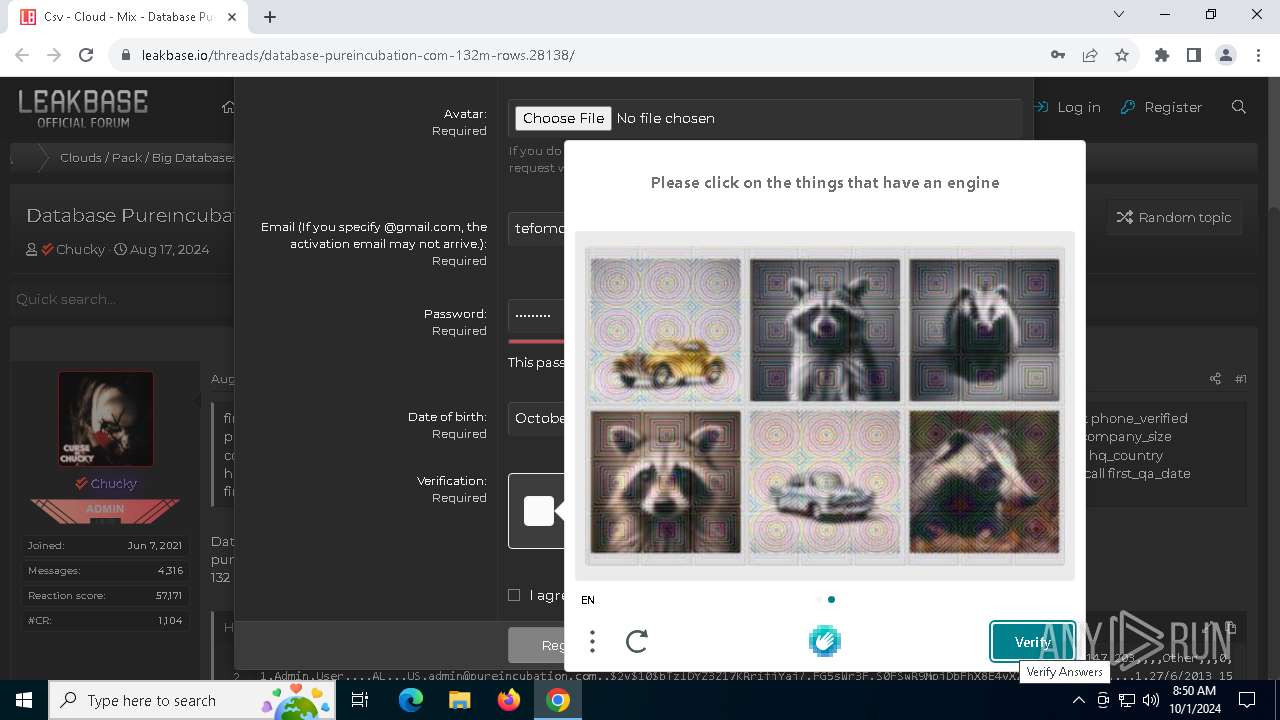Select the silver car captcha image
The height and width of the screenshot is (720, 1280).
pos(824,482)
